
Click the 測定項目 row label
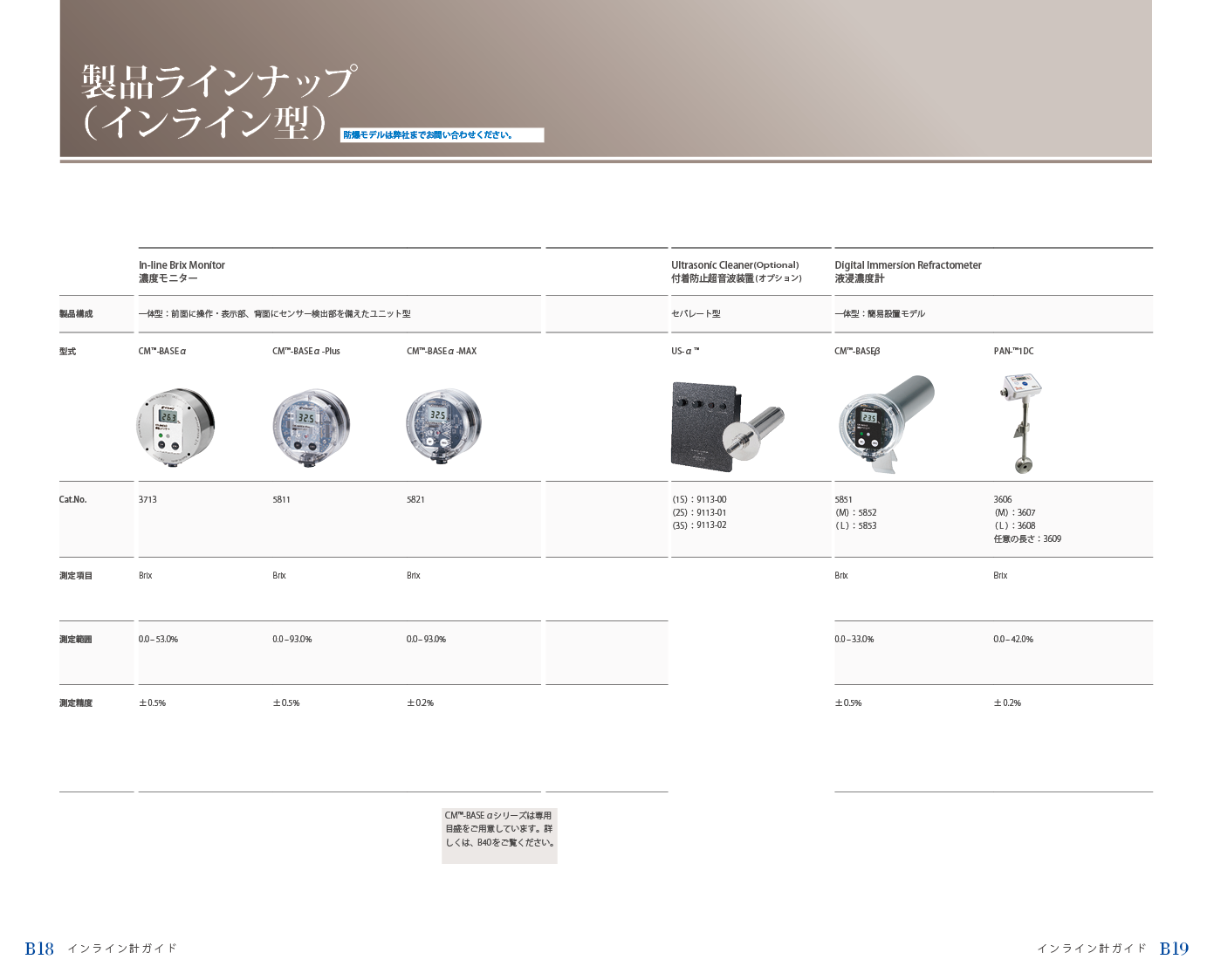click(x=76, y=575)
